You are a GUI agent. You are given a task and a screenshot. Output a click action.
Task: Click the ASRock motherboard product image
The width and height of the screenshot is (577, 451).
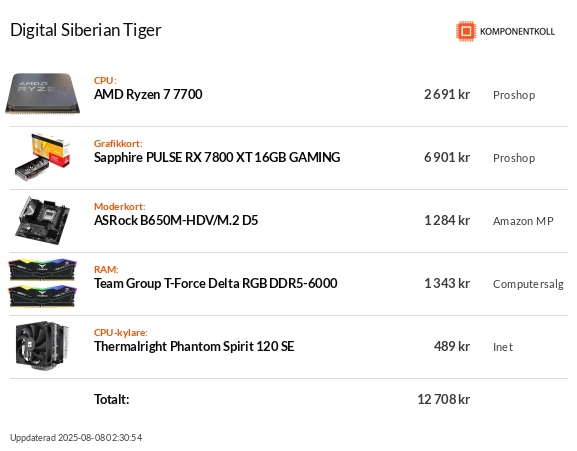coord(43,220)
